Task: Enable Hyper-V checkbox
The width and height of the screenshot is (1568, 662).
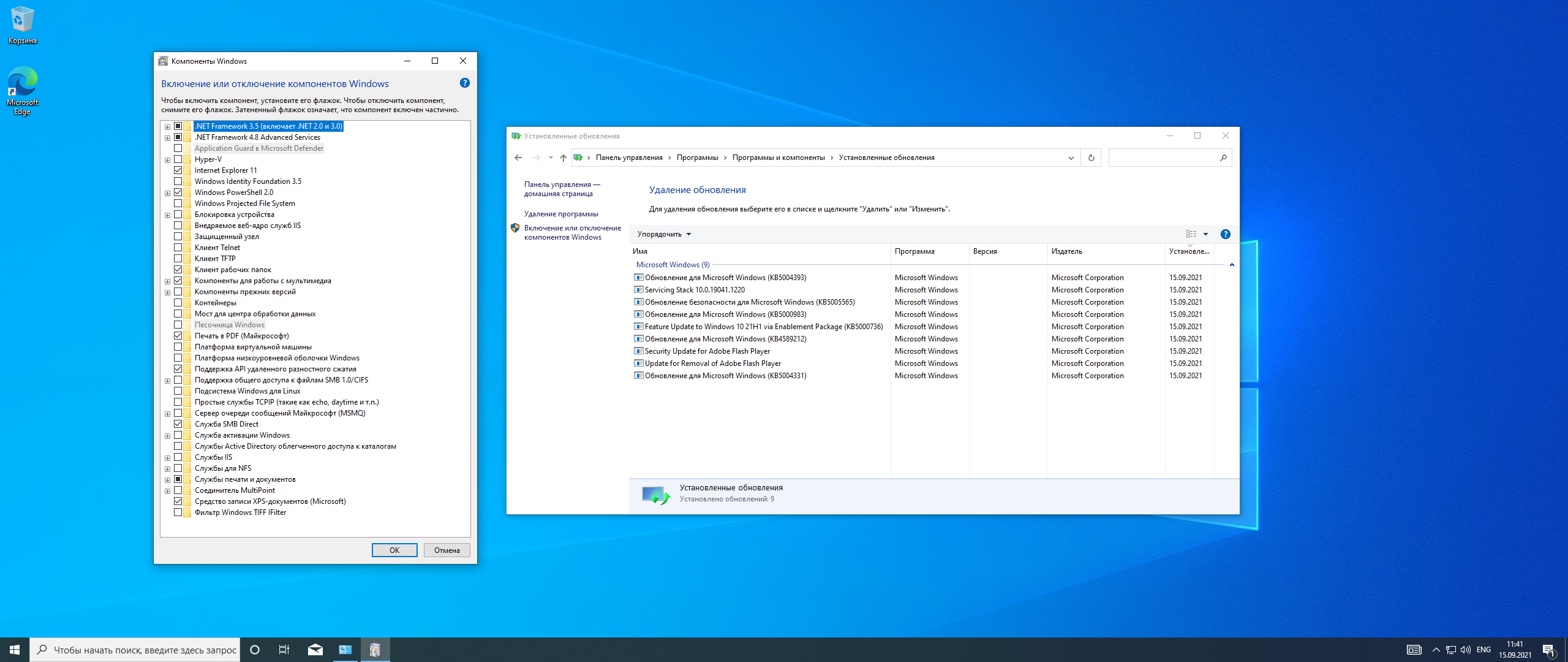Action: coord(178,159)
